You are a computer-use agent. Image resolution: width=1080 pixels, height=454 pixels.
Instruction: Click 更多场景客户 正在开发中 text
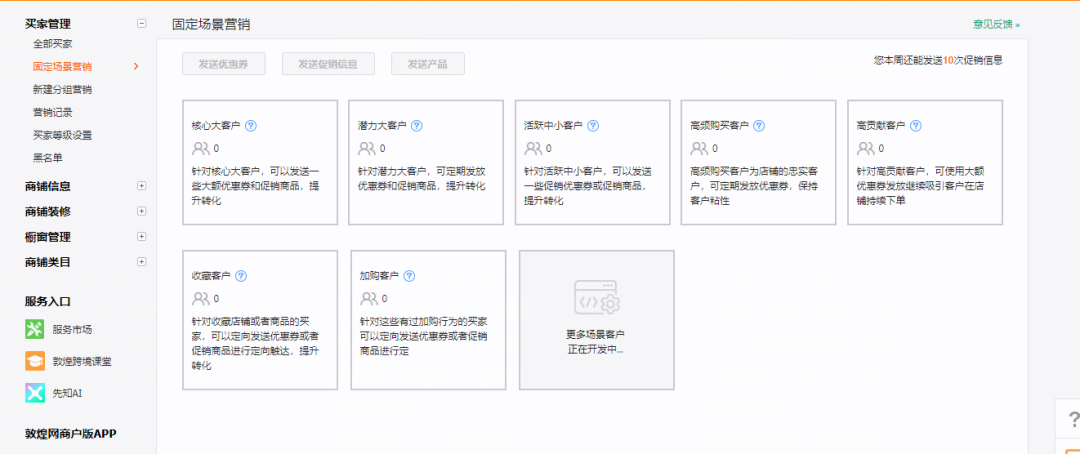click(x=596, y=342)
